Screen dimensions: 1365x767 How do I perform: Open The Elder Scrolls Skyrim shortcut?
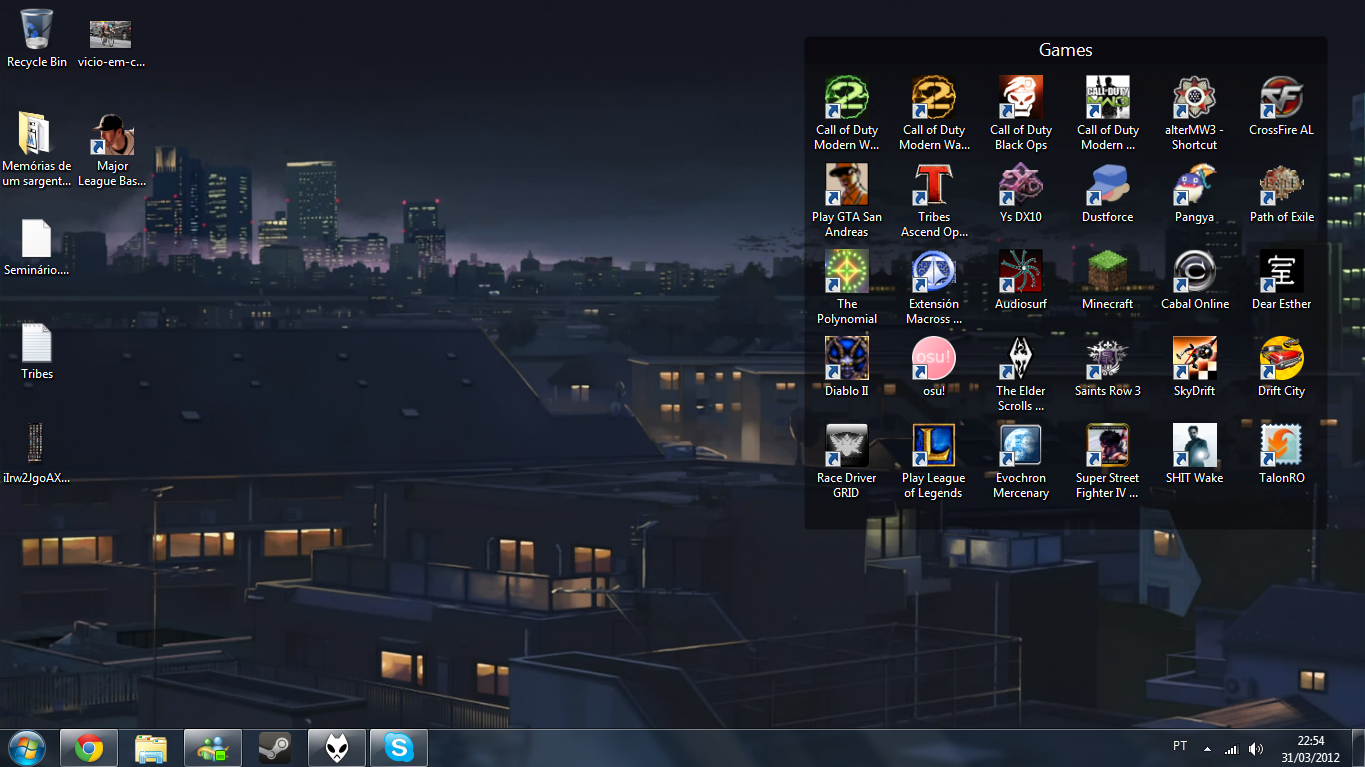click(1020, 359)
